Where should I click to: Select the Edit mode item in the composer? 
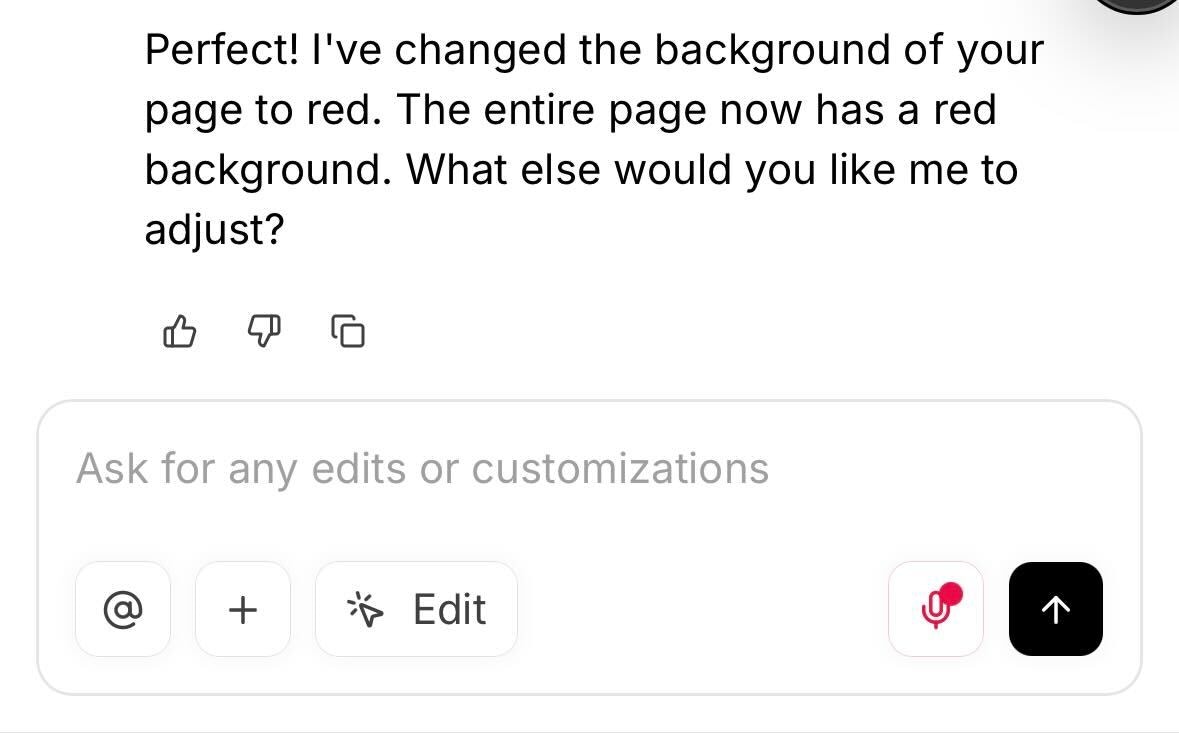tap(416, 609)
